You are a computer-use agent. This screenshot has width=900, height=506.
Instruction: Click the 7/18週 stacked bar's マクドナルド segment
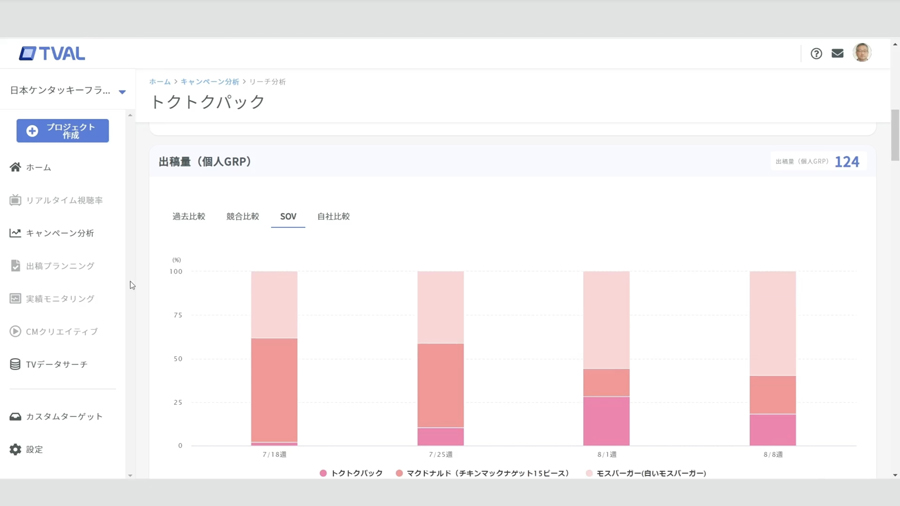[274, 390]
